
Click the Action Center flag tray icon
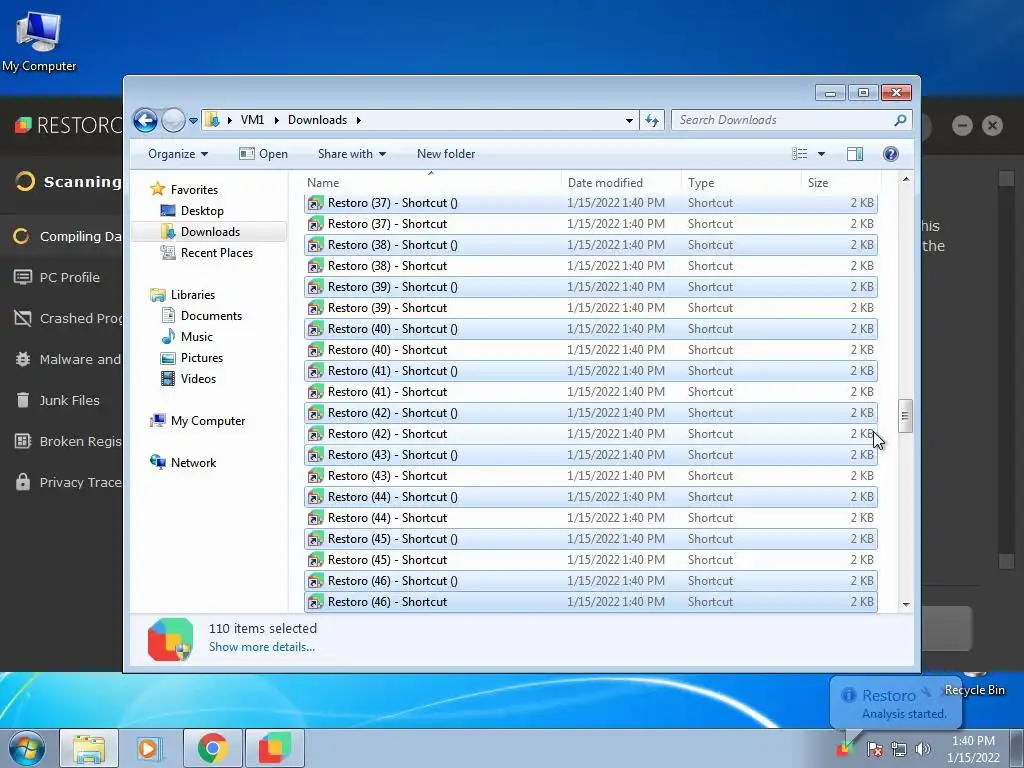point(875,749)
